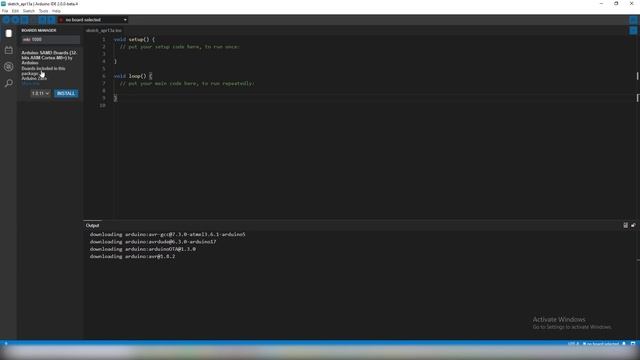Open the Help menu
This screenshot has width=640, height=360.
(x=56, y=11)
